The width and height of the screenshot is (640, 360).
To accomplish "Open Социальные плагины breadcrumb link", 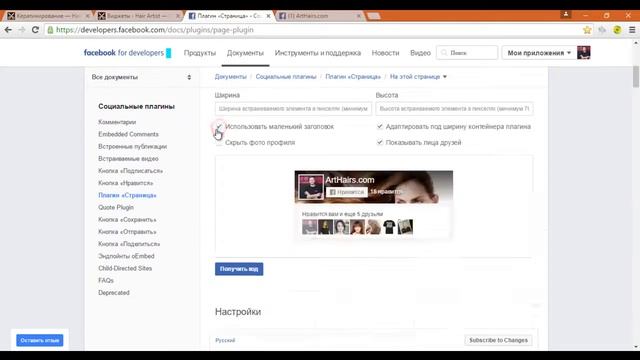I will tap(286, 77).
